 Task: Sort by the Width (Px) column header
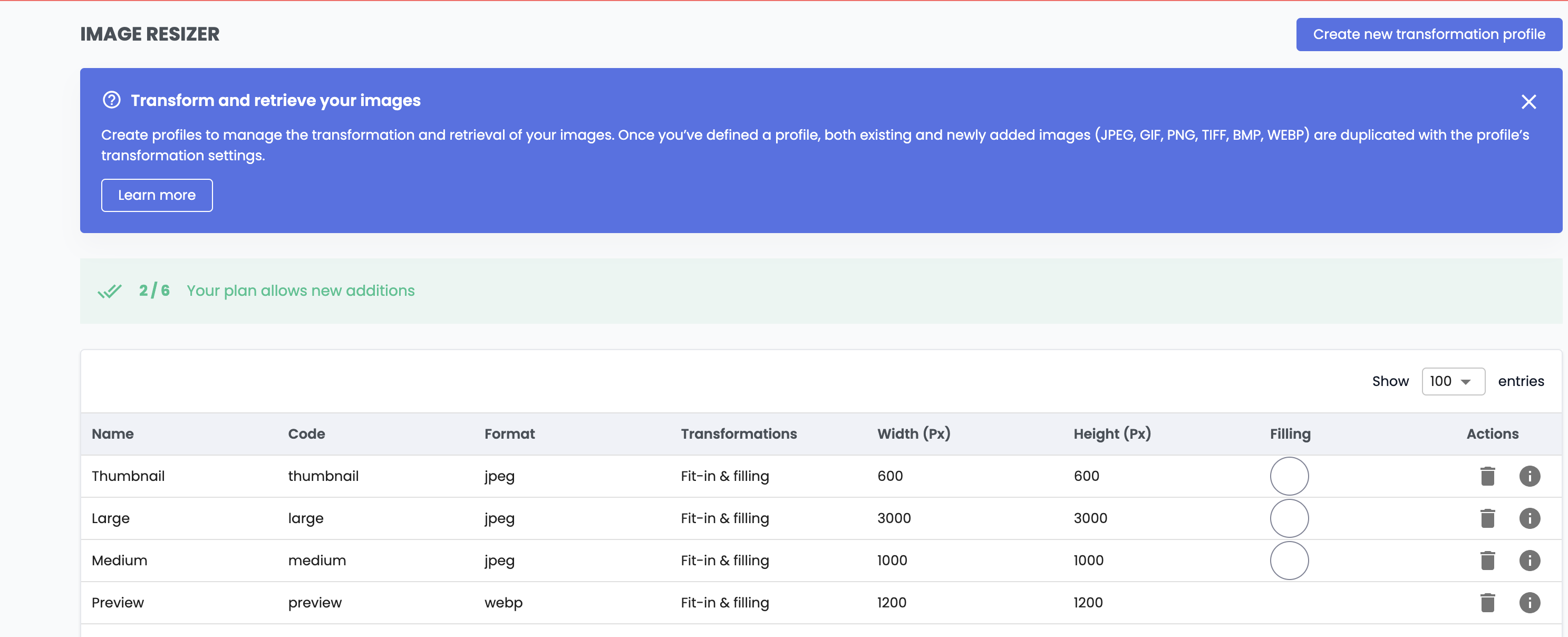(913, 433)
